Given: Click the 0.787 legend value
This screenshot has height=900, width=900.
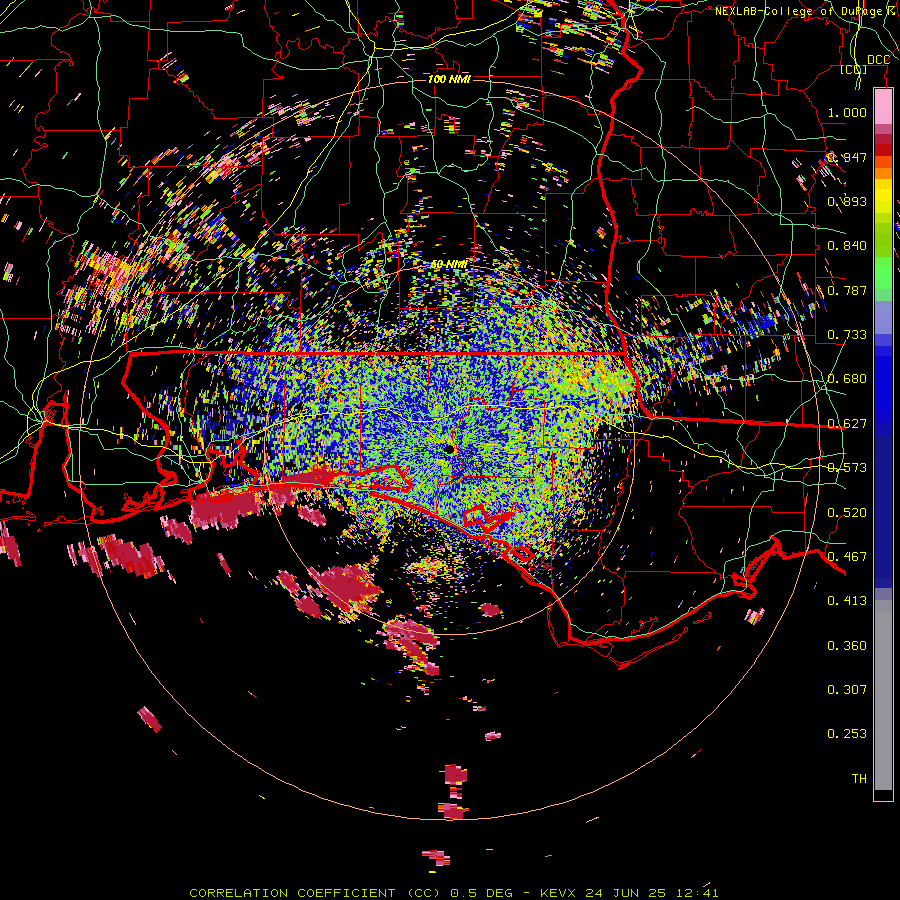Looking at the screenshot, I should tap(847, 290).
